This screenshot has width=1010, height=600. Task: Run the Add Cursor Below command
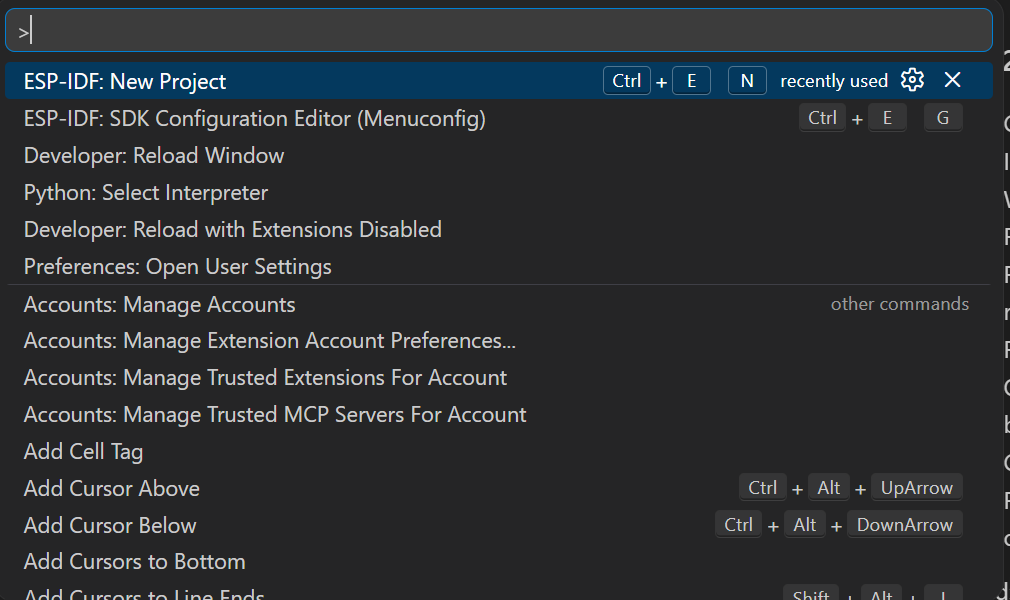click(499, 525)
